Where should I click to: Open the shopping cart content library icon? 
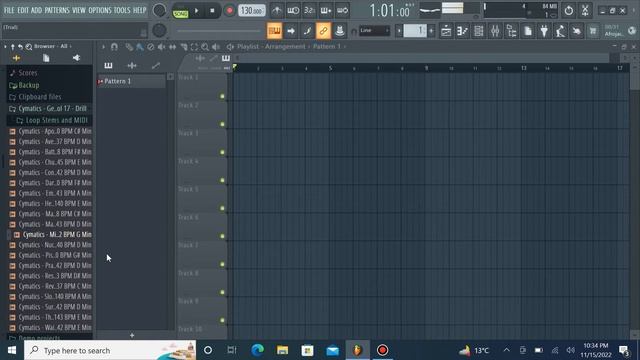[x=593, y=31]
